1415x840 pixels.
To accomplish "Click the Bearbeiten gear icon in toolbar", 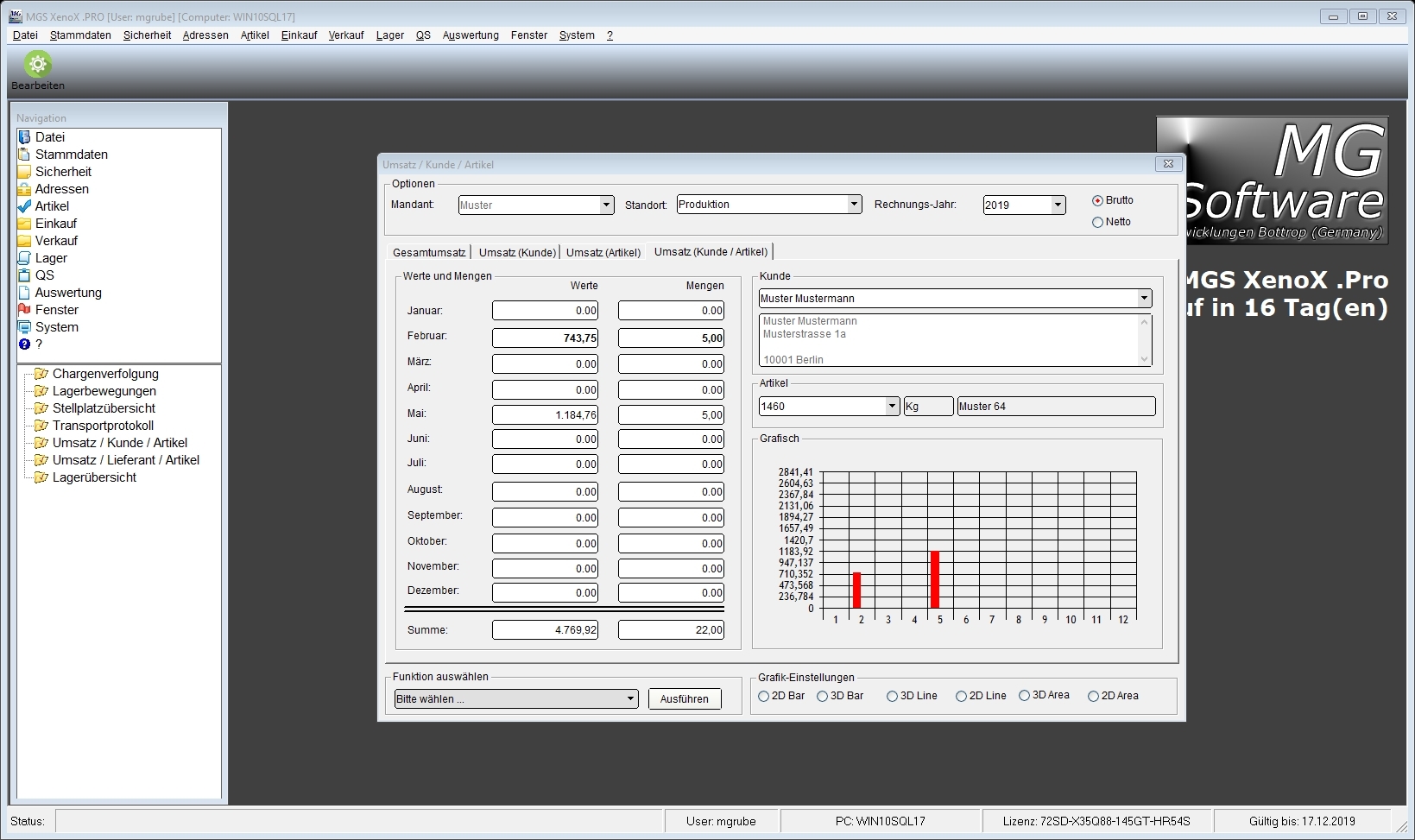I will click(x=37, y=65).
